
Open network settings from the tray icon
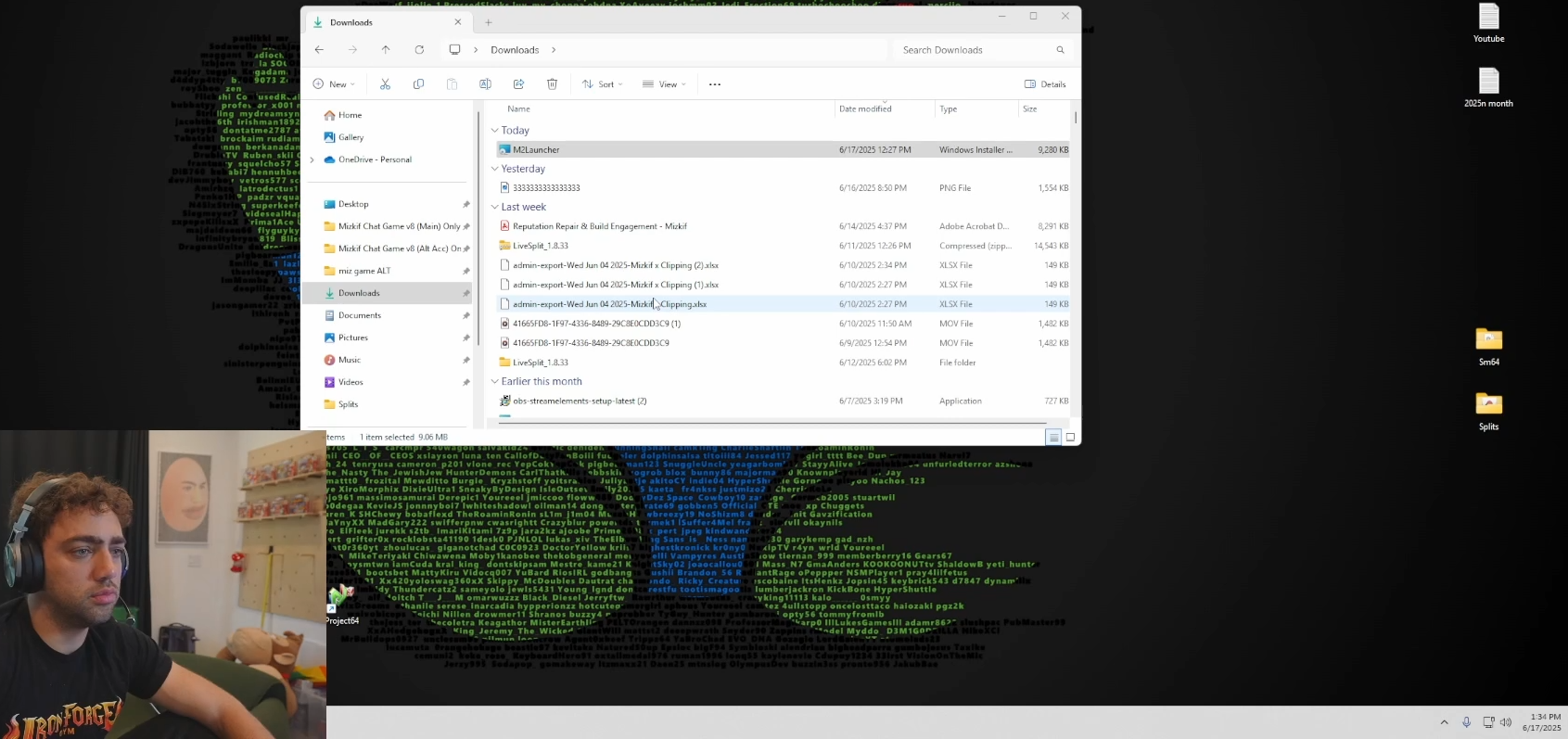tap(1488, 722)
